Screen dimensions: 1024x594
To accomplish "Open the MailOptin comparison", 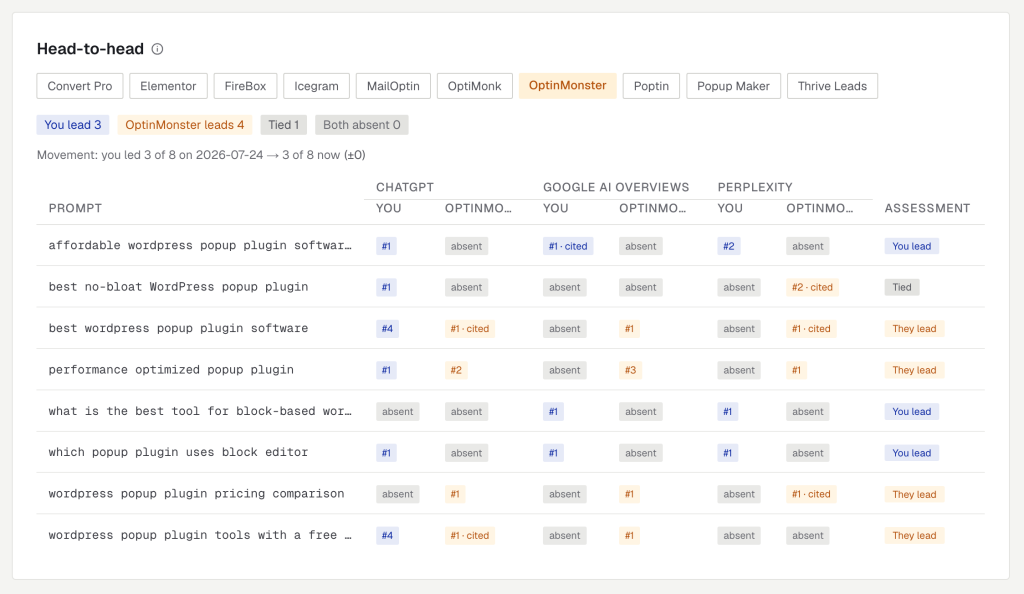I will (393, 86).
